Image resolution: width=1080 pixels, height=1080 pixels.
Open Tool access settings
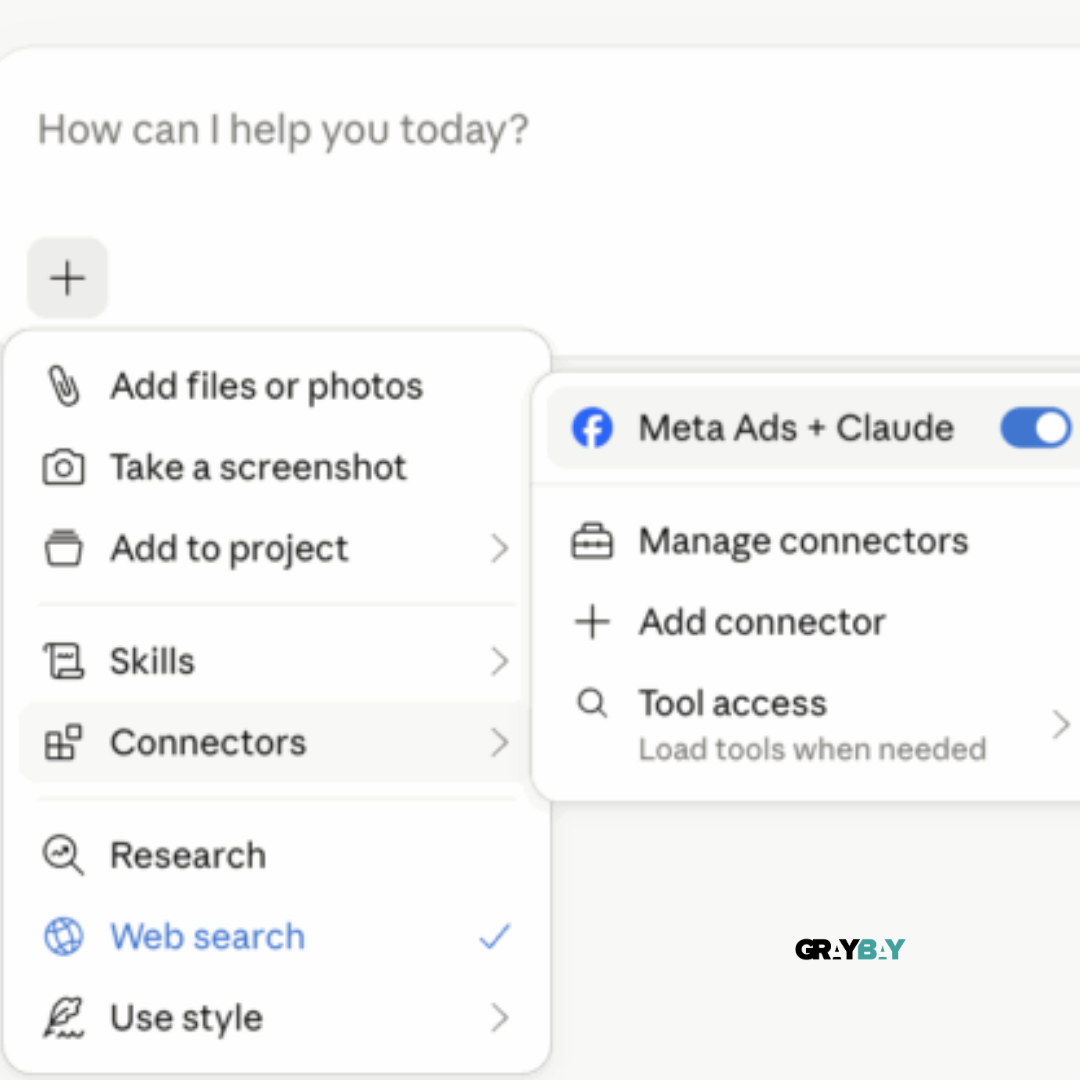(x=813, y=725)
